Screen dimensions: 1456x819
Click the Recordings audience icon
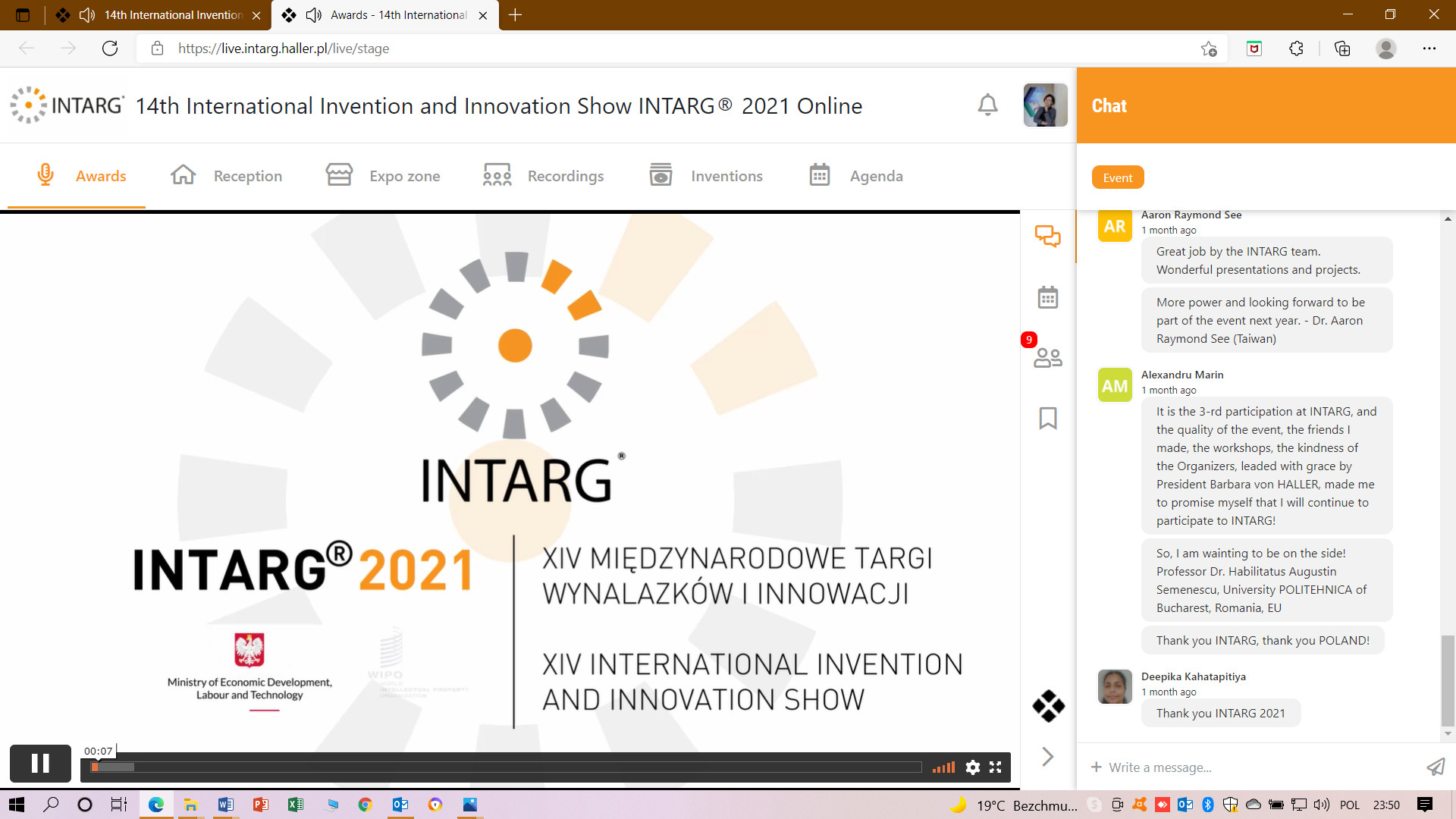pos(497,175)
